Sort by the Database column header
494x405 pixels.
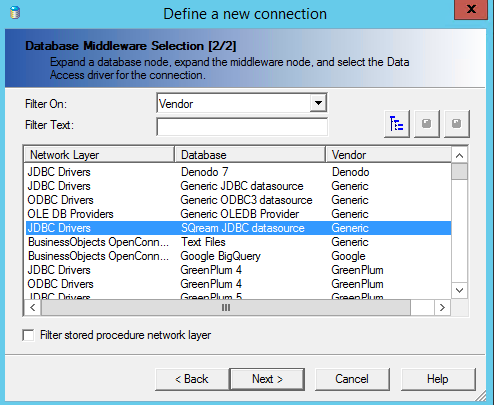250,155
